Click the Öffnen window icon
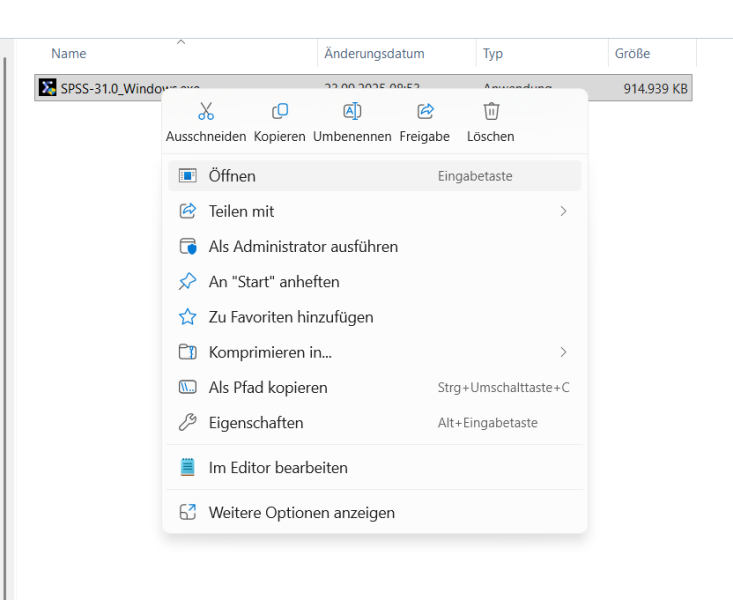This screenshot has width=733, height=600. [x=187, y=176]
